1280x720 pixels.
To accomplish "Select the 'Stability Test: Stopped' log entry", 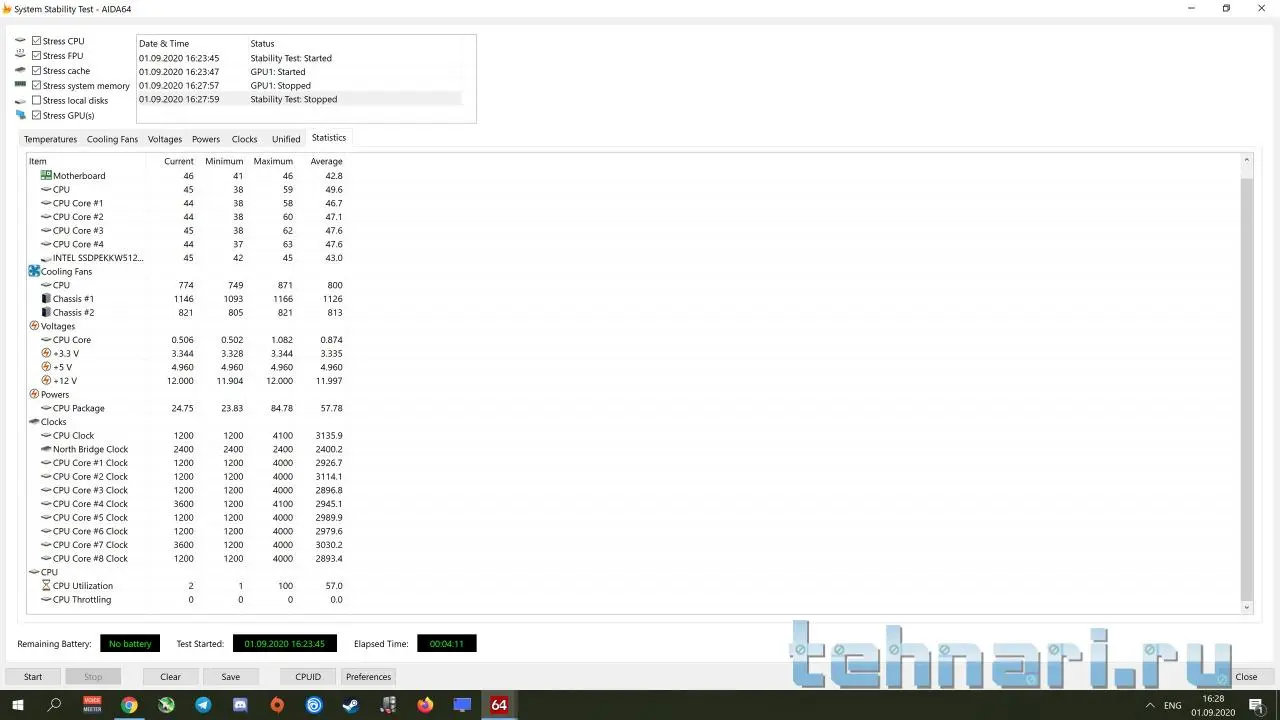I will tap(300, 99).
